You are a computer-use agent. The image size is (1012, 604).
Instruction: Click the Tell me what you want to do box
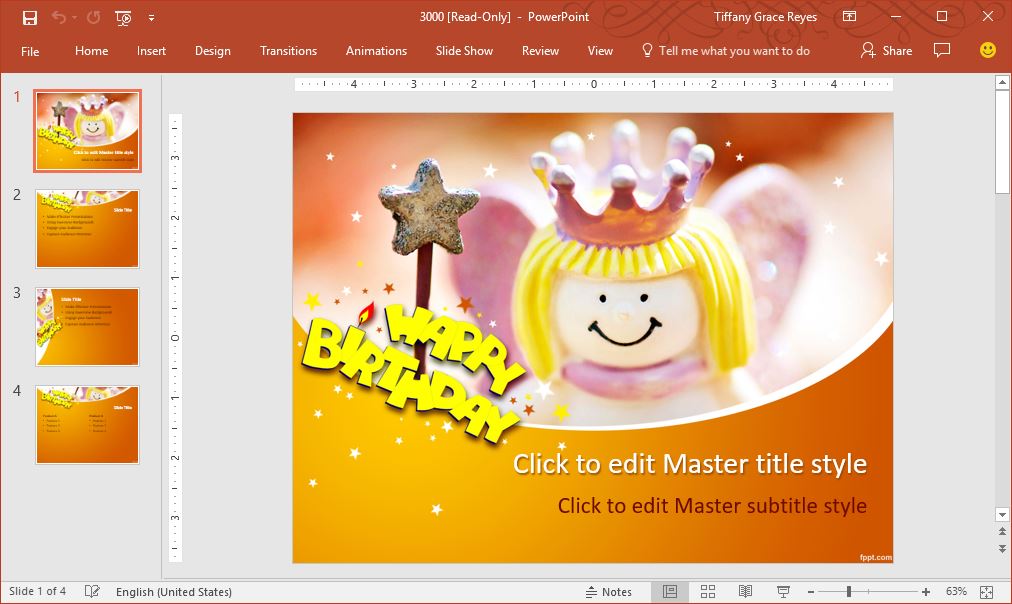coord(725,51)
